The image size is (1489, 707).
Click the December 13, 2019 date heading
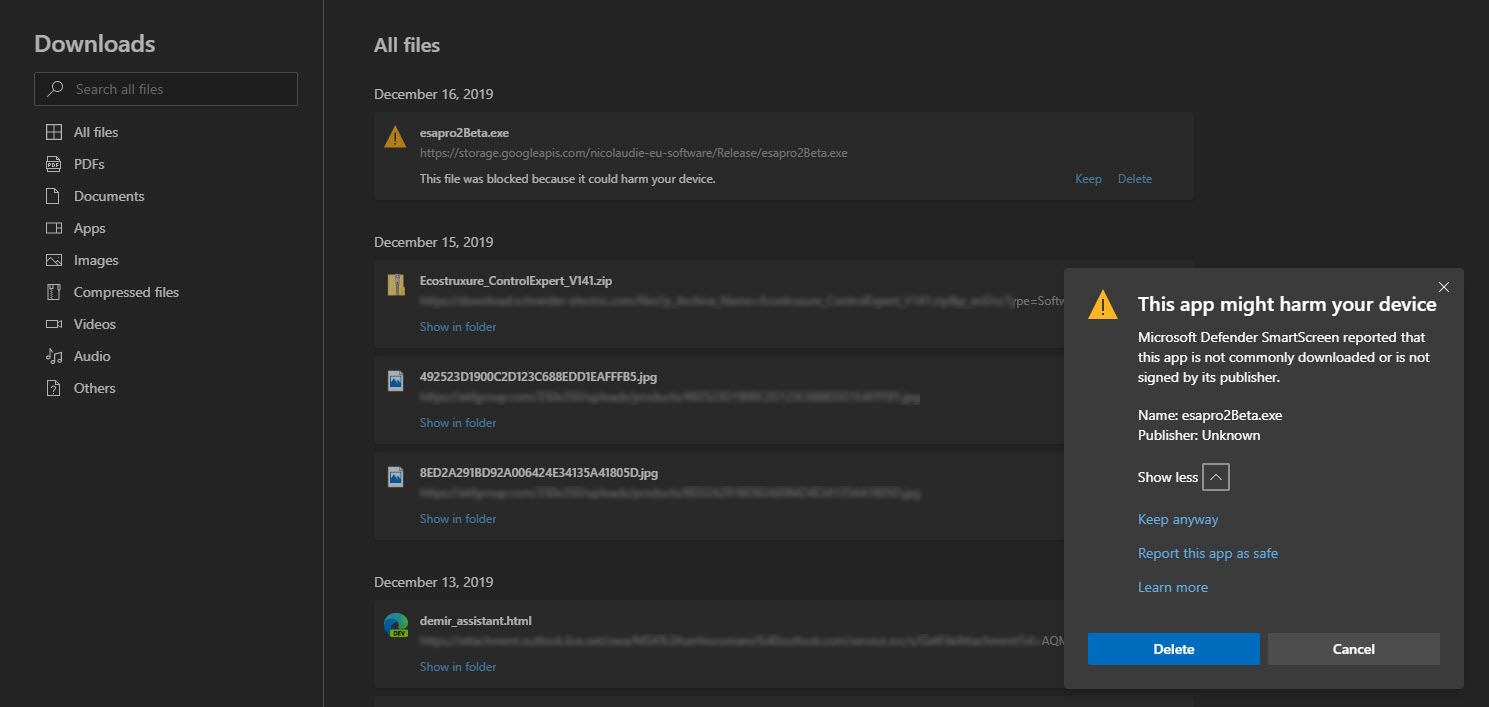(x=434, y=582)
